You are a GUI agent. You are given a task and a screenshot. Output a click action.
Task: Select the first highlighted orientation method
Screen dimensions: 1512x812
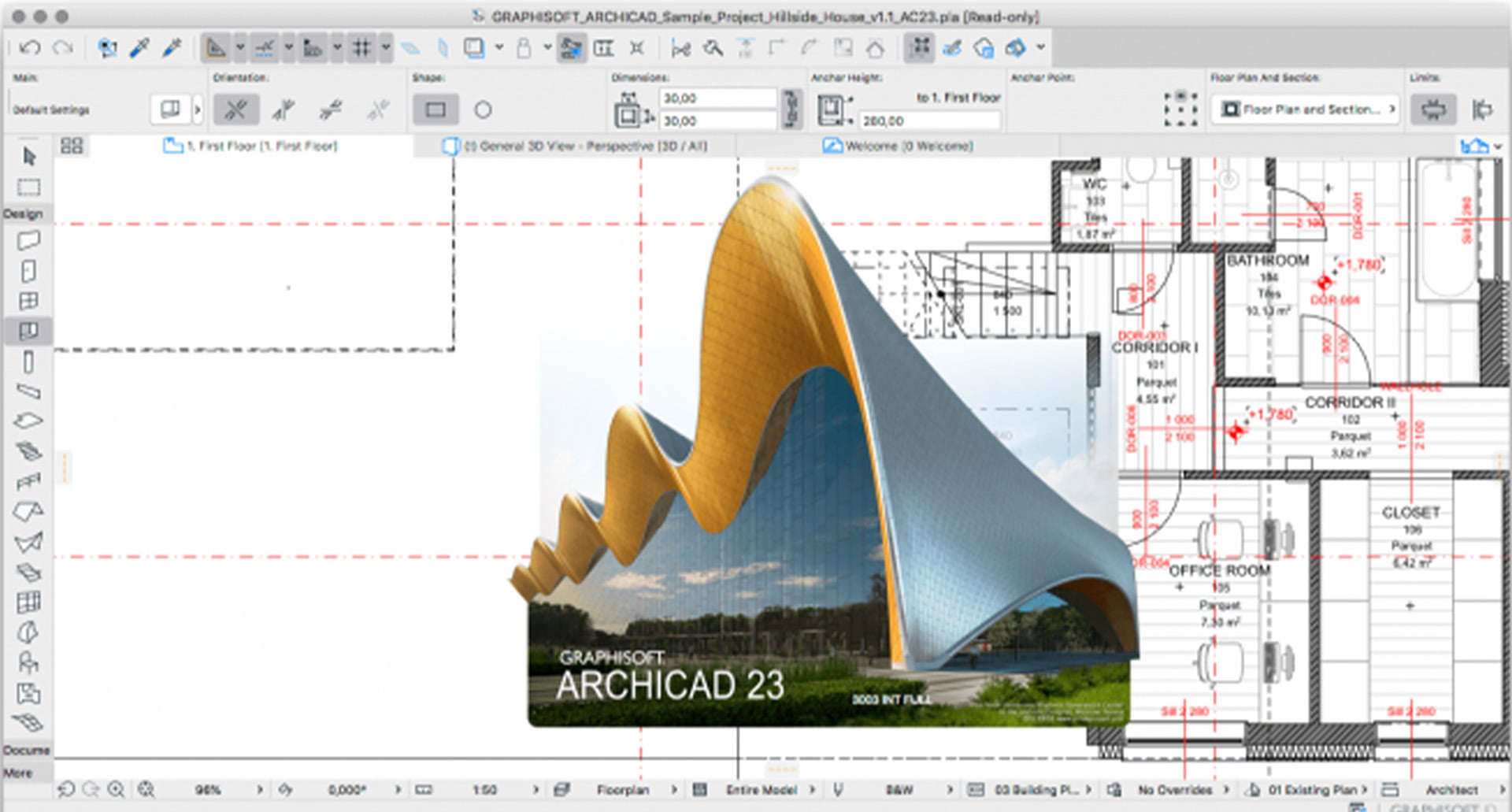click(235, 109)
